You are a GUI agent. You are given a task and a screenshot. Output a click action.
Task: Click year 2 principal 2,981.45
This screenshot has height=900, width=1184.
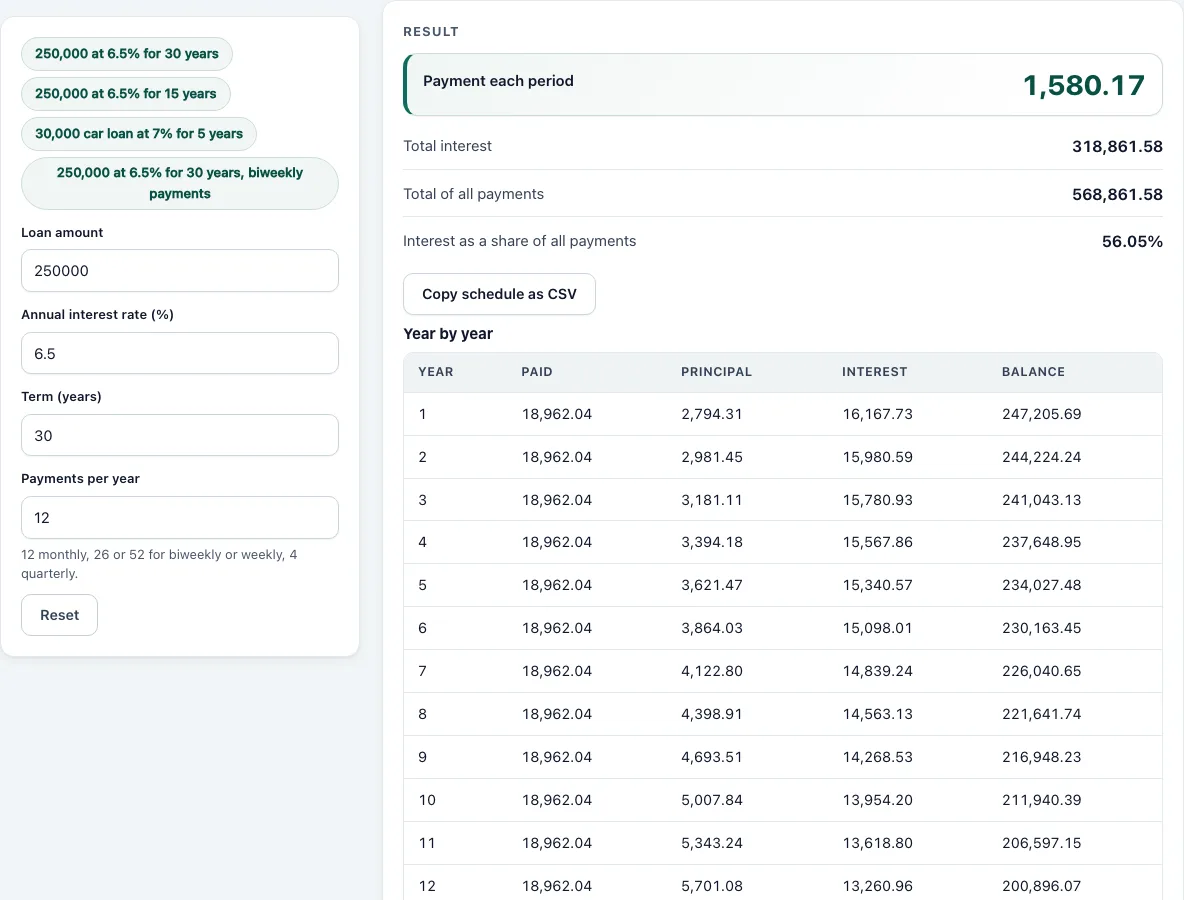(x=712, y=457)
